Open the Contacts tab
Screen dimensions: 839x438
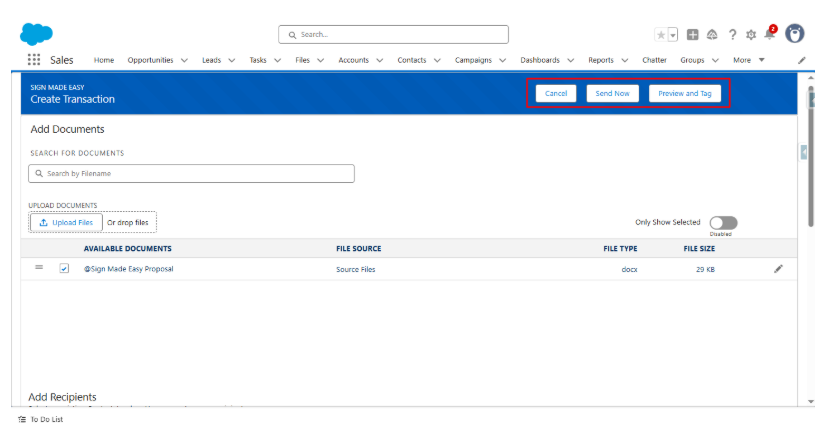(412, 60)
